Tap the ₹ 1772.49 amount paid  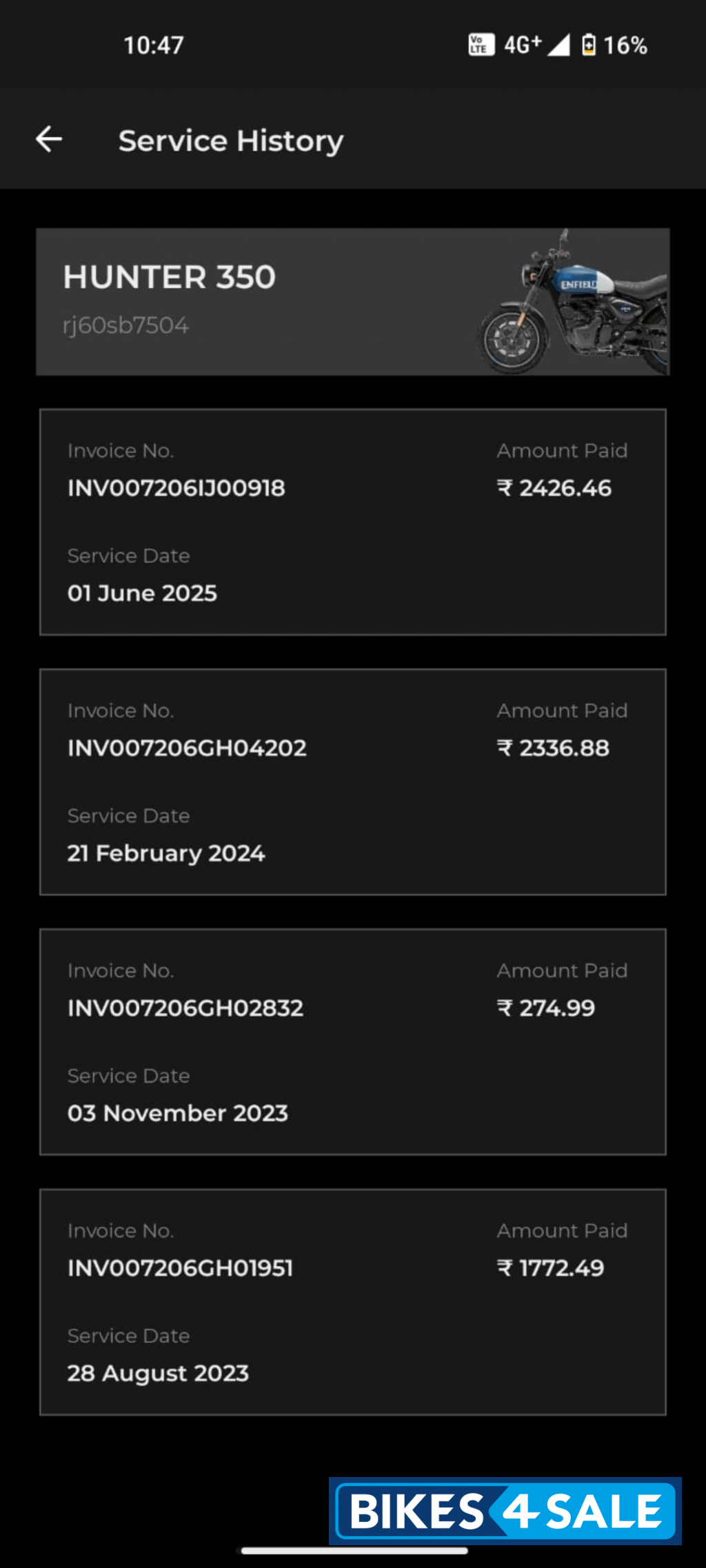pos(551,1267)
